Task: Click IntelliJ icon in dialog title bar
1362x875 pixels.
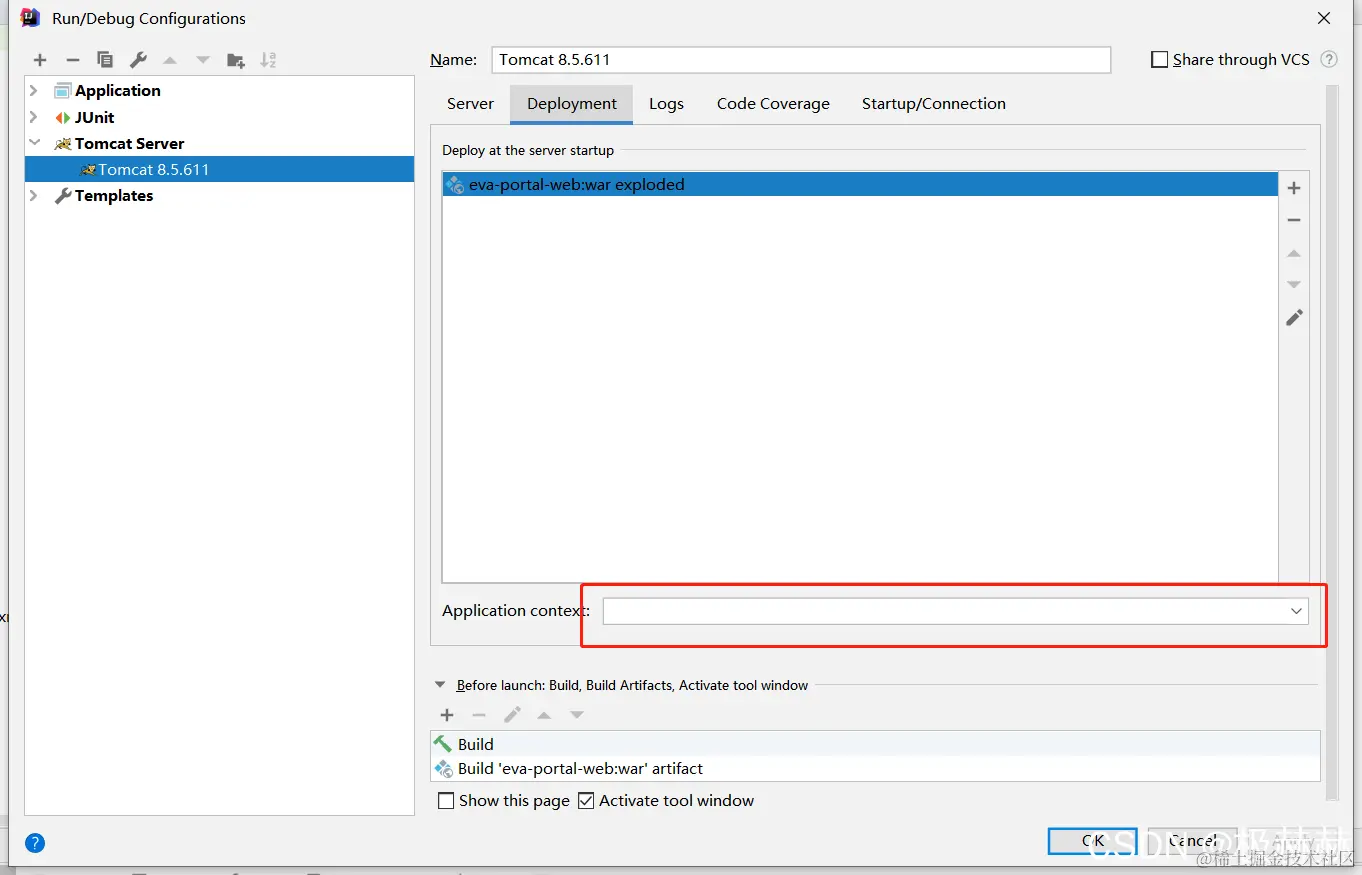Action: [x=30, y=18]
